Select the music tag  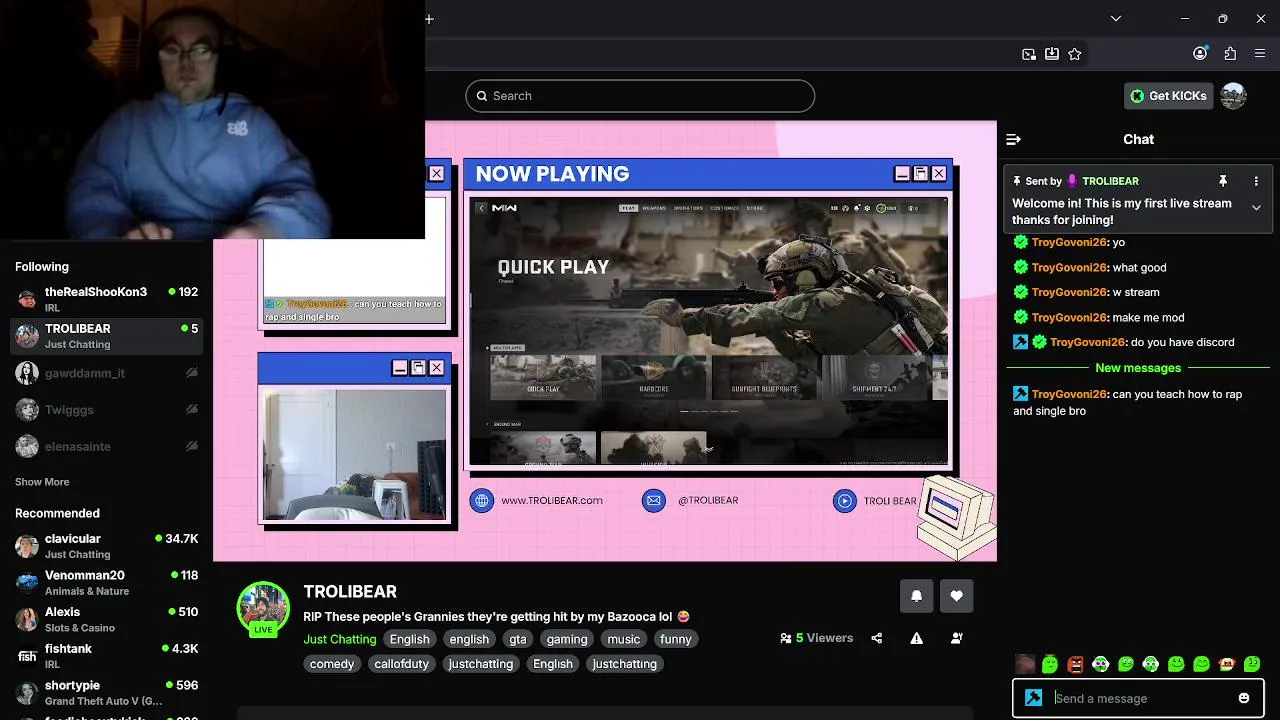624,639
